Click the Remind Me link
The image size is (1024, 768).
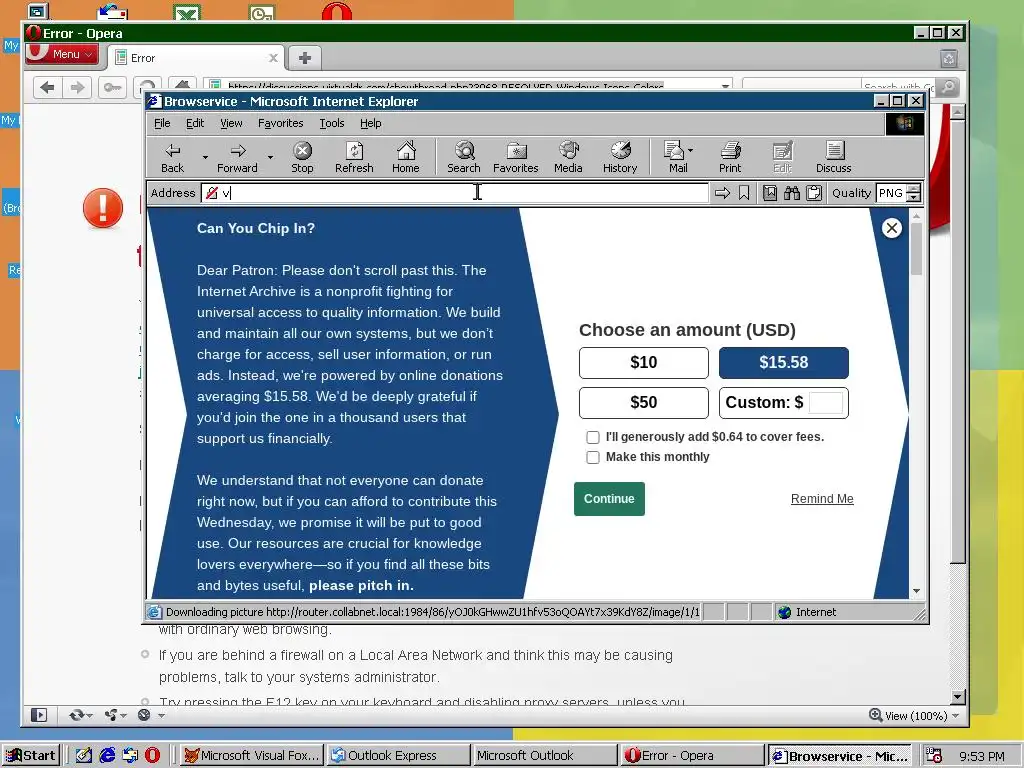[x=822, y=499]
